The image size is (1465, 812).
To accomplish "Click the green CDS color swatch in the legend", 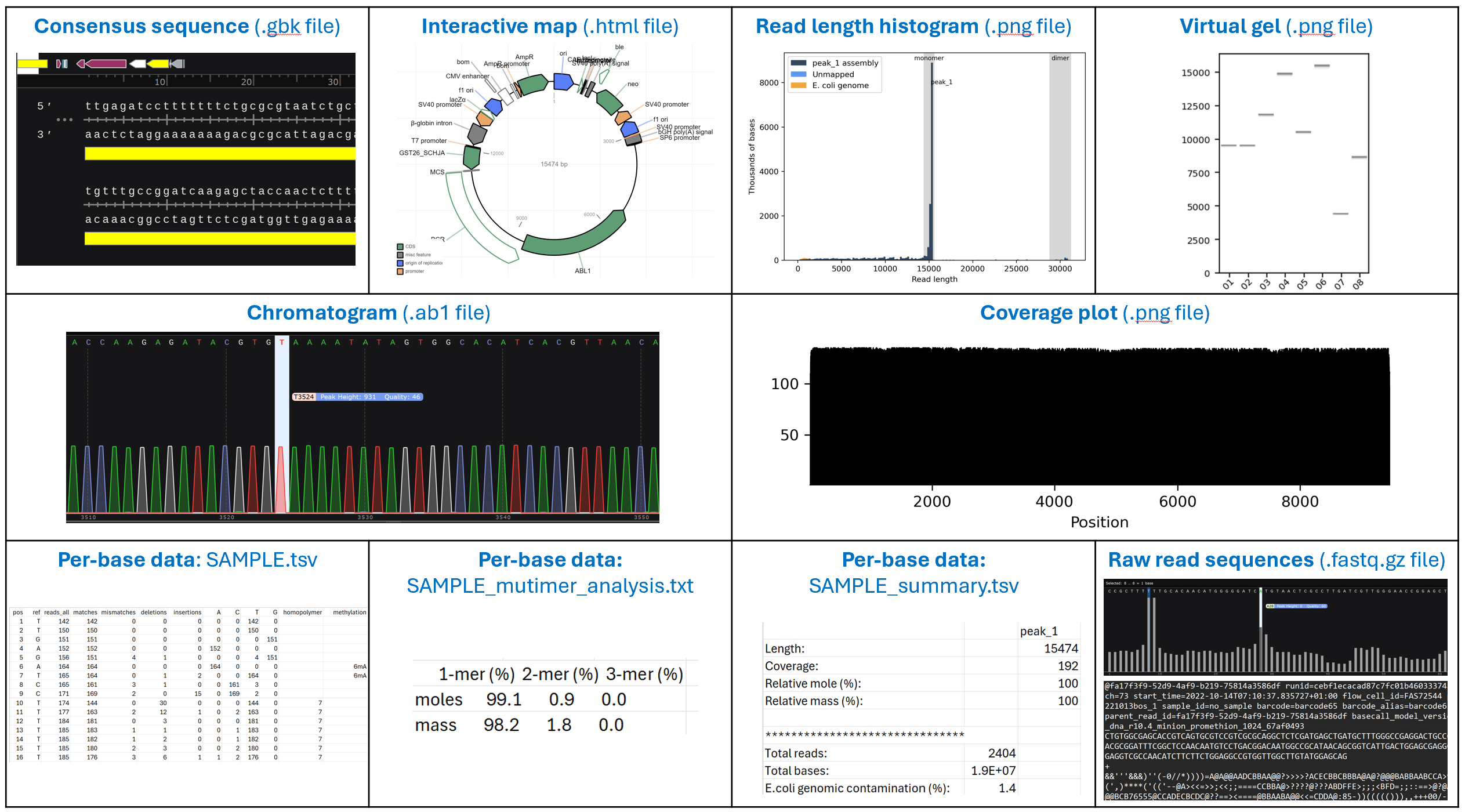I will coord(400,247).
